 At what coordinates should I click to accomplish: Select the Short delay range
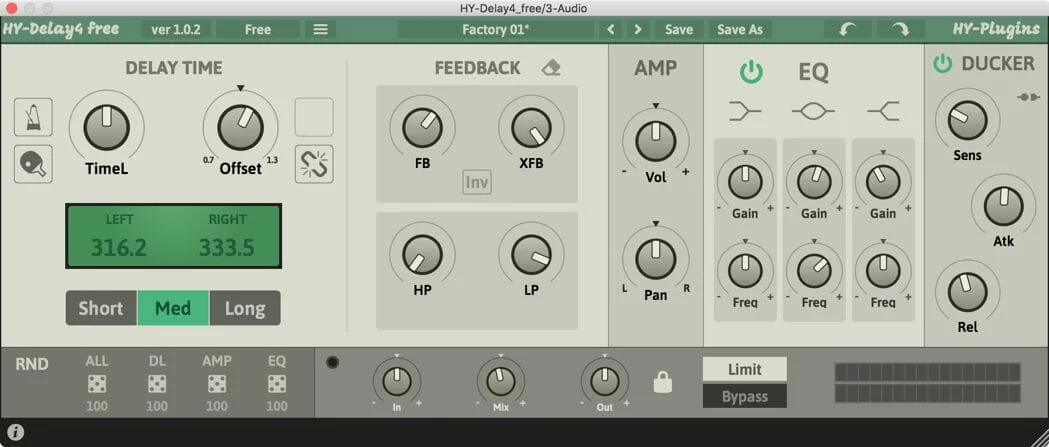101,308
